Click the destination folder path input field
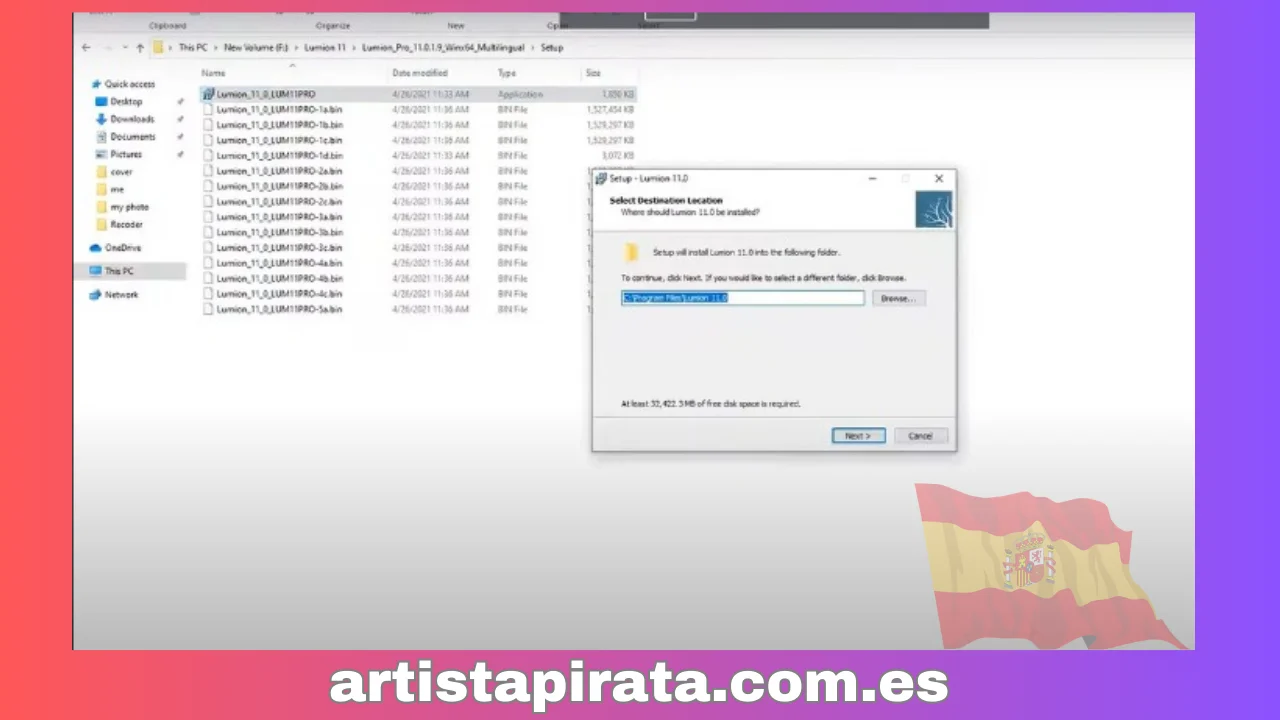Screen dimensions: 1280x720 pos(742,298)
